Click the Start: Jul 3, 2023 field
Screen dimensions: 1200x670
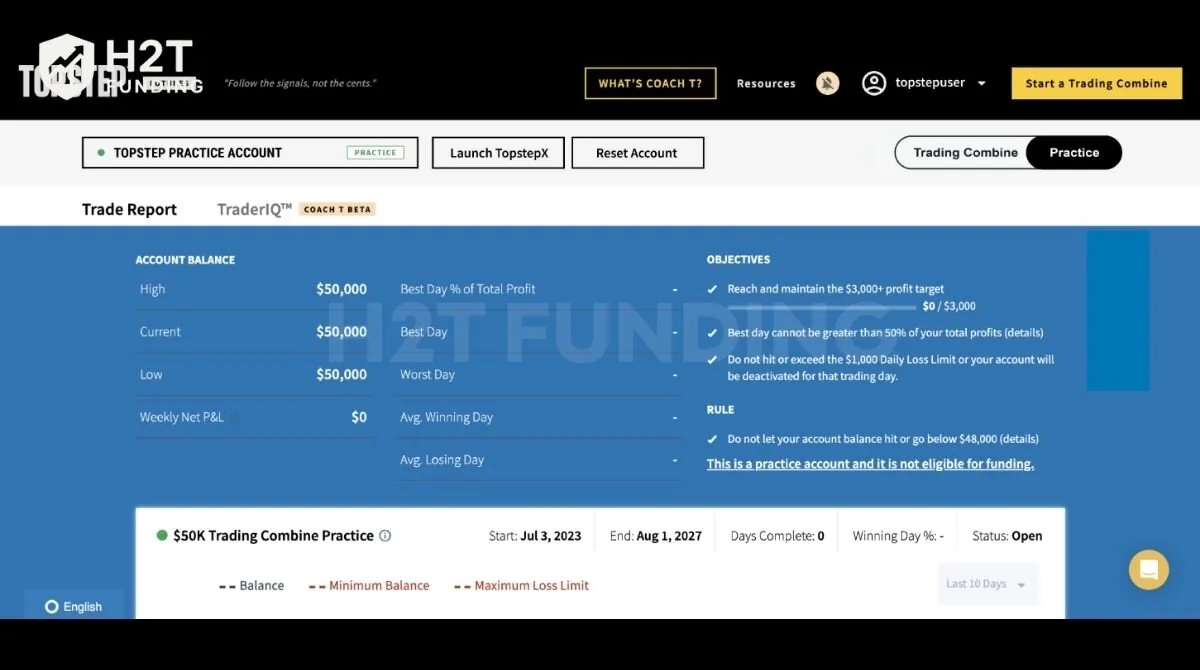click(x=535, y=536)
